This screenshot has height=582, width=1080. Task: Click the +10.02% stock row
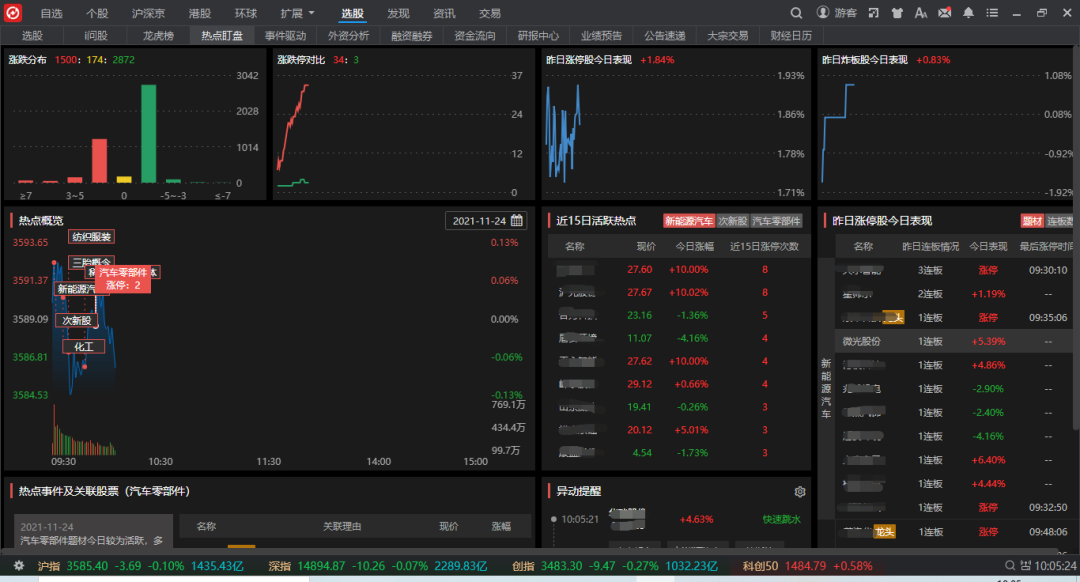[678, 292]
